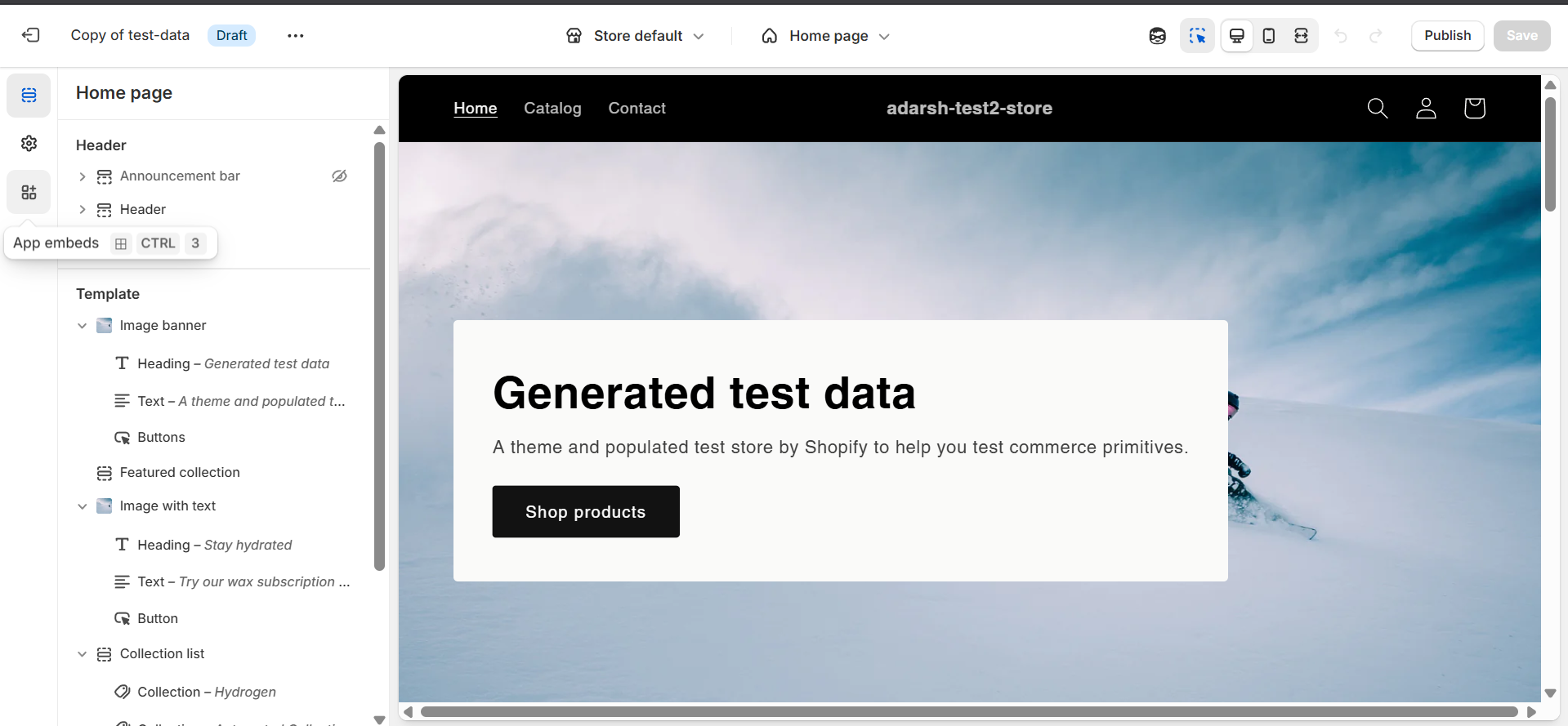Click the Sidekick assistant icon in top bar
Screen dimensions: 1568x726
click(x=1157, y=36)
